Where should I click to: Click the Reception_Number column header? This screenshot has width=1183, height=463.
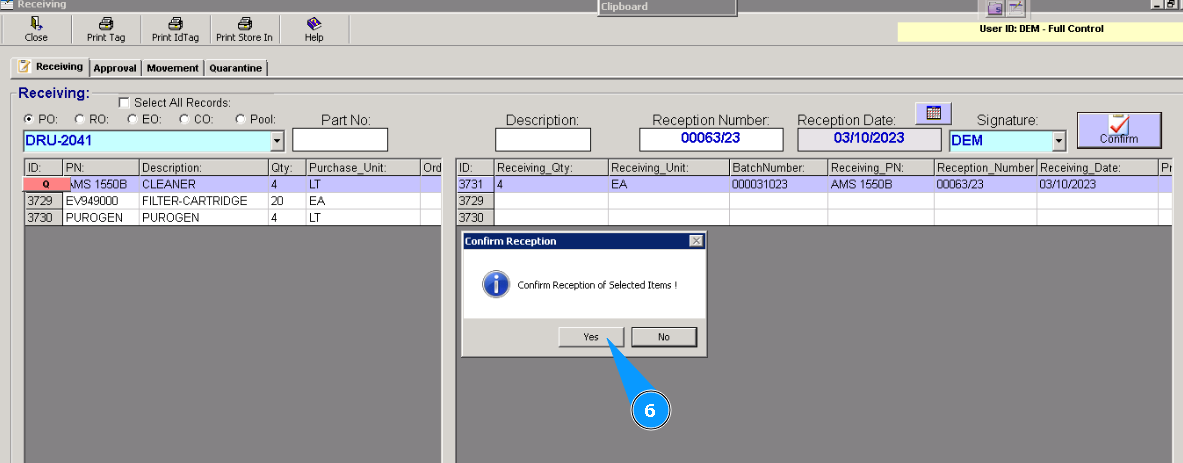[985, 167]
